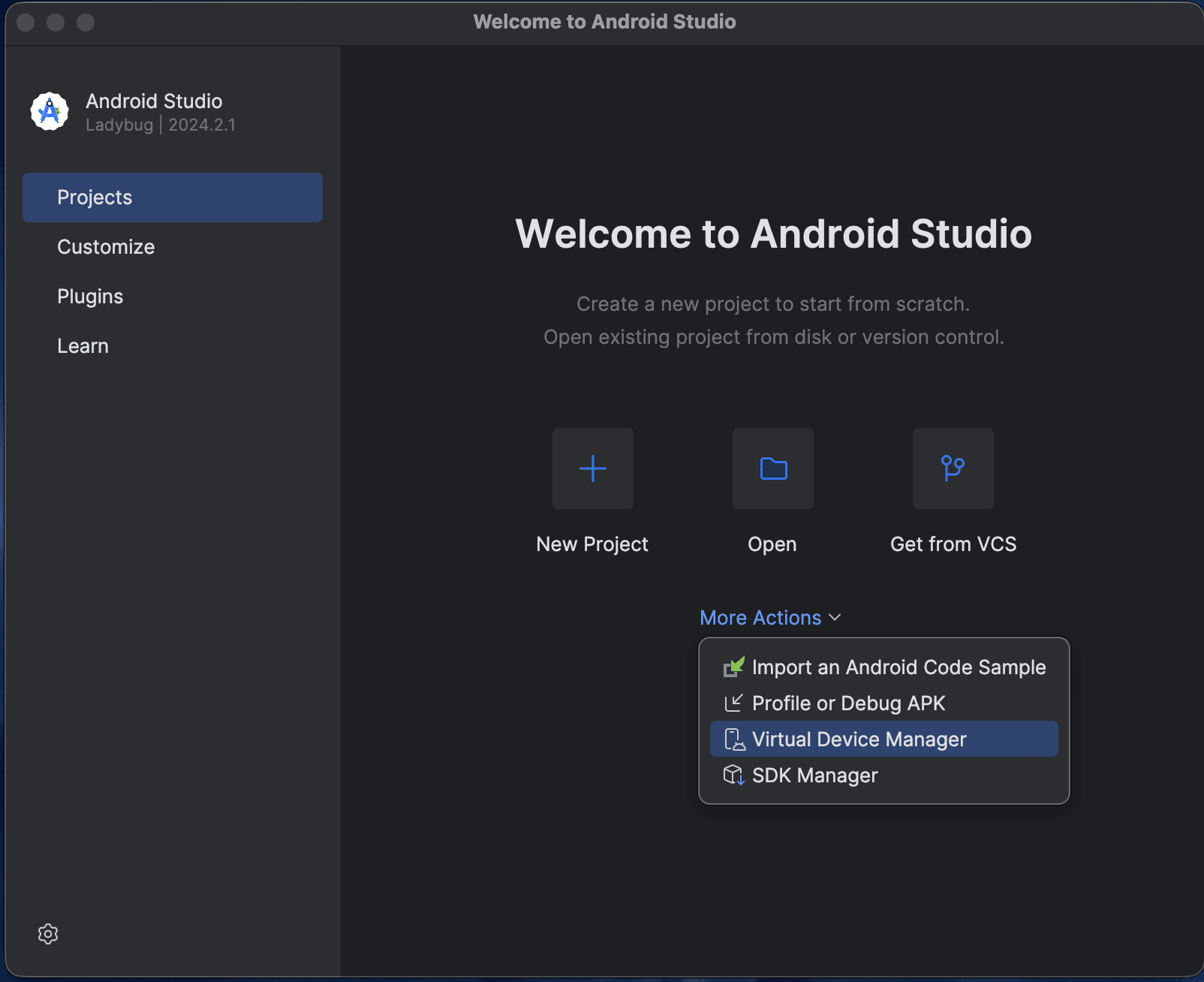The image size is (1204, 982).
Task: Switch to the Projects tab
Action: (x=172, y=197)
